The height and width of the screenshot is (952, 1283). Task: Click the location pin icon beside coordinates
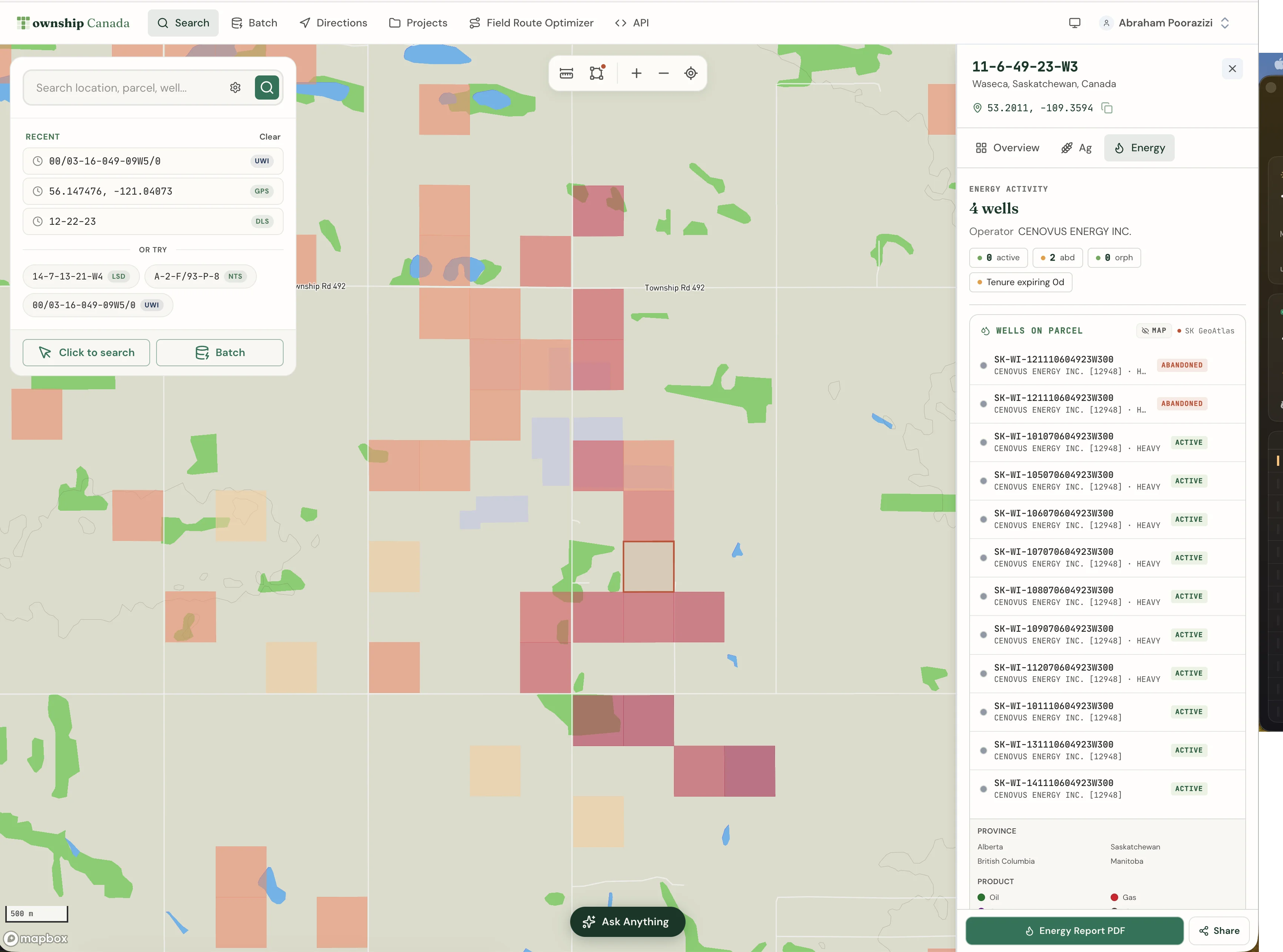click(977, 108)
